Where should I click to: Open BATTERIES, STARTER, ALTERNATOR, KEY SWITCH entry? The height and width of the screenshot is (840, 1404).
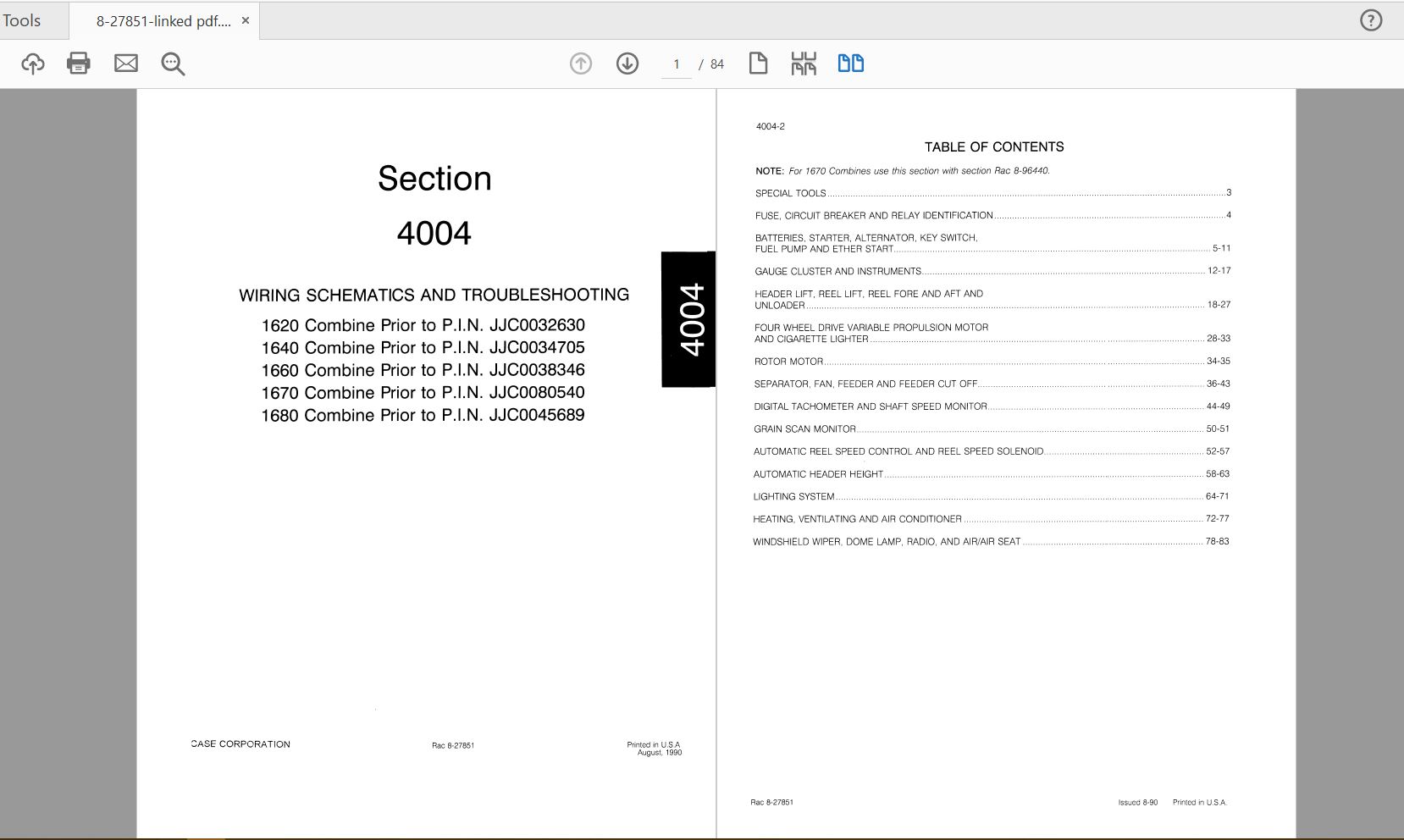coord(993,243)
